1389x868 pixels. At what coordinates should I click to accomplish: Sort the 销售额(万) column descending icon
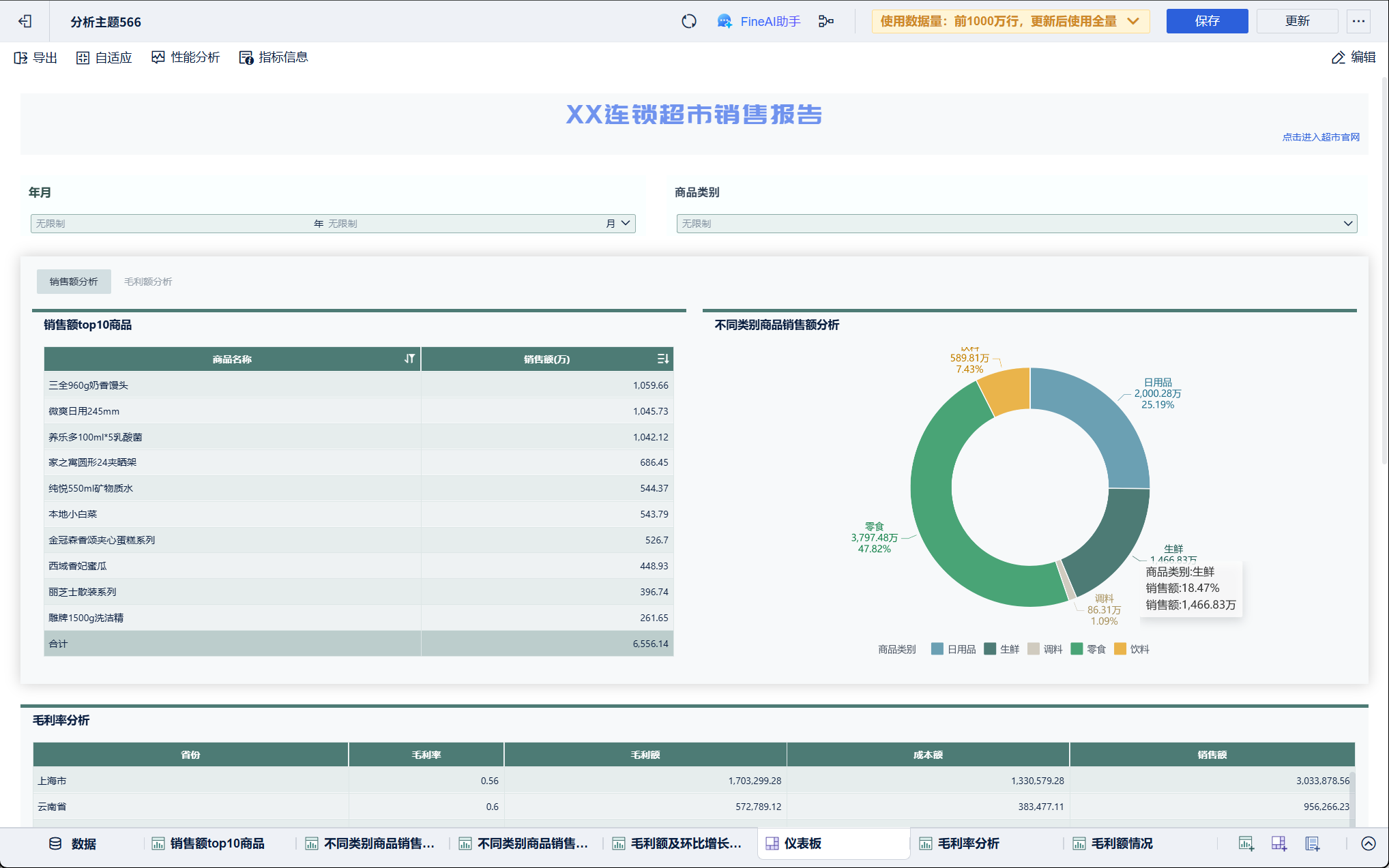[x=662, y=359]
